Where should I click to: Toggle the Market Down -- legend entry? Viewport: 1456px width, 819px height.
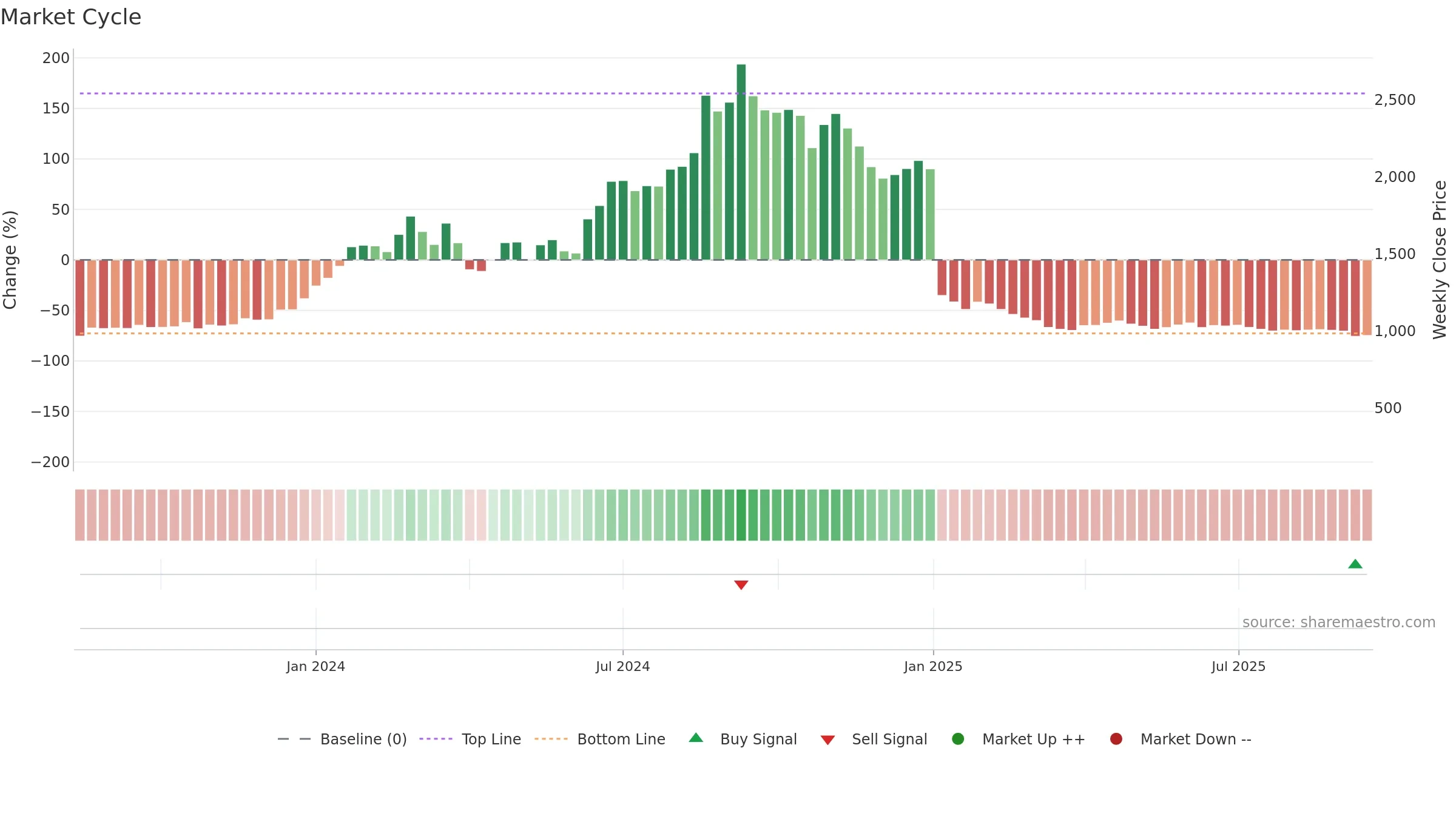(1181, 740)
